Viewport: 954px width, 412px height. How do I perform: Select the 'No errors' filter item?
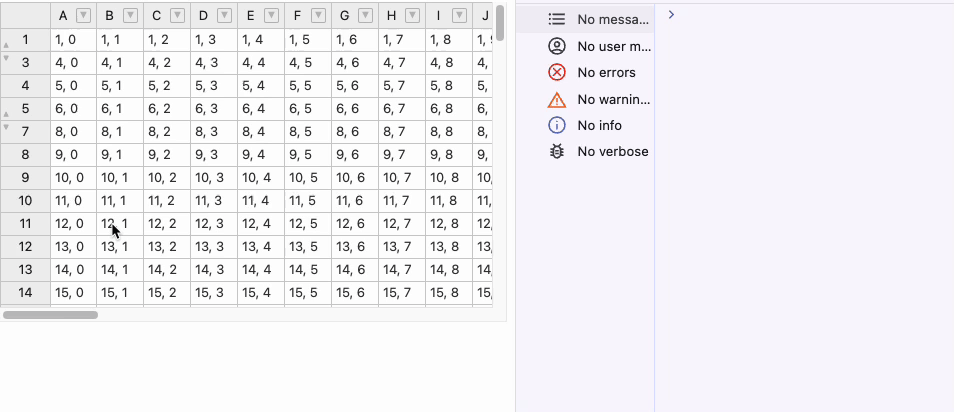pos(606,73)
